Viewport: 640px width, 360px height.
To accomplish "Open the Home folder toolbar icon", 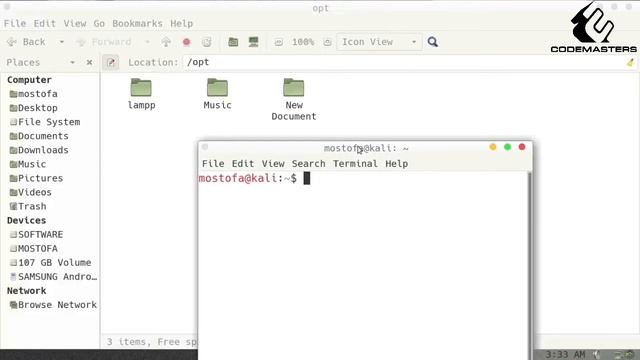I will point(233,42).
